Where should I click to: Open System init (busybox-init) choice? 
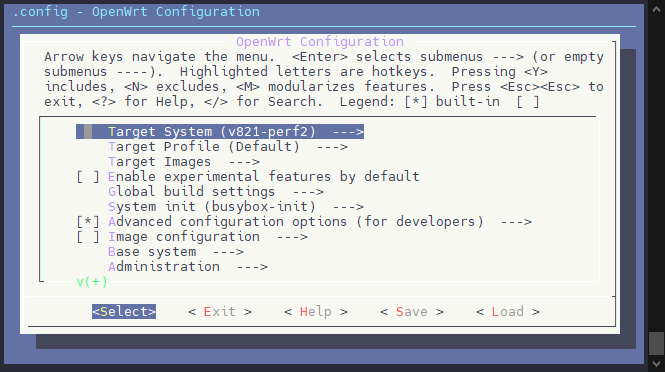(x=236, y=207)
